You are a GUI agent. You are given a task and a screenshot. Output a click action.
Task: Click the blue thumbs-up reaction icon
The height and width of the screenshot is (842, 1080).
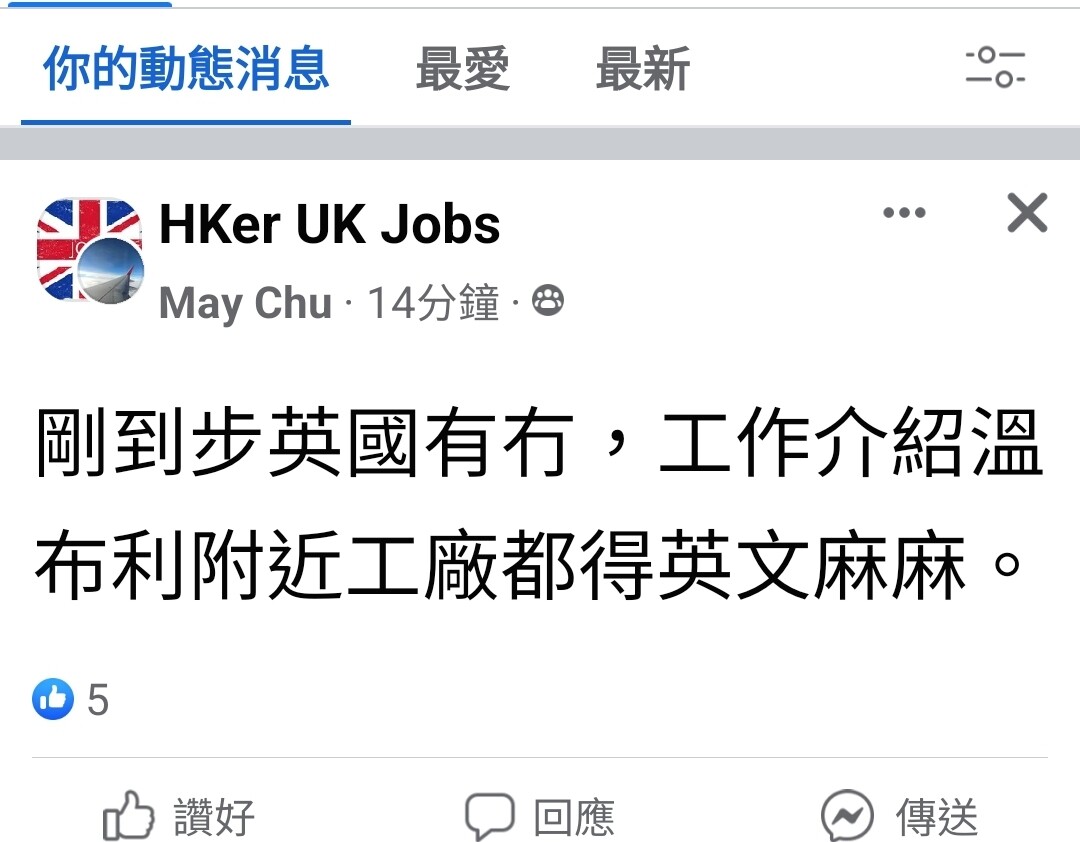click(52, 699)
